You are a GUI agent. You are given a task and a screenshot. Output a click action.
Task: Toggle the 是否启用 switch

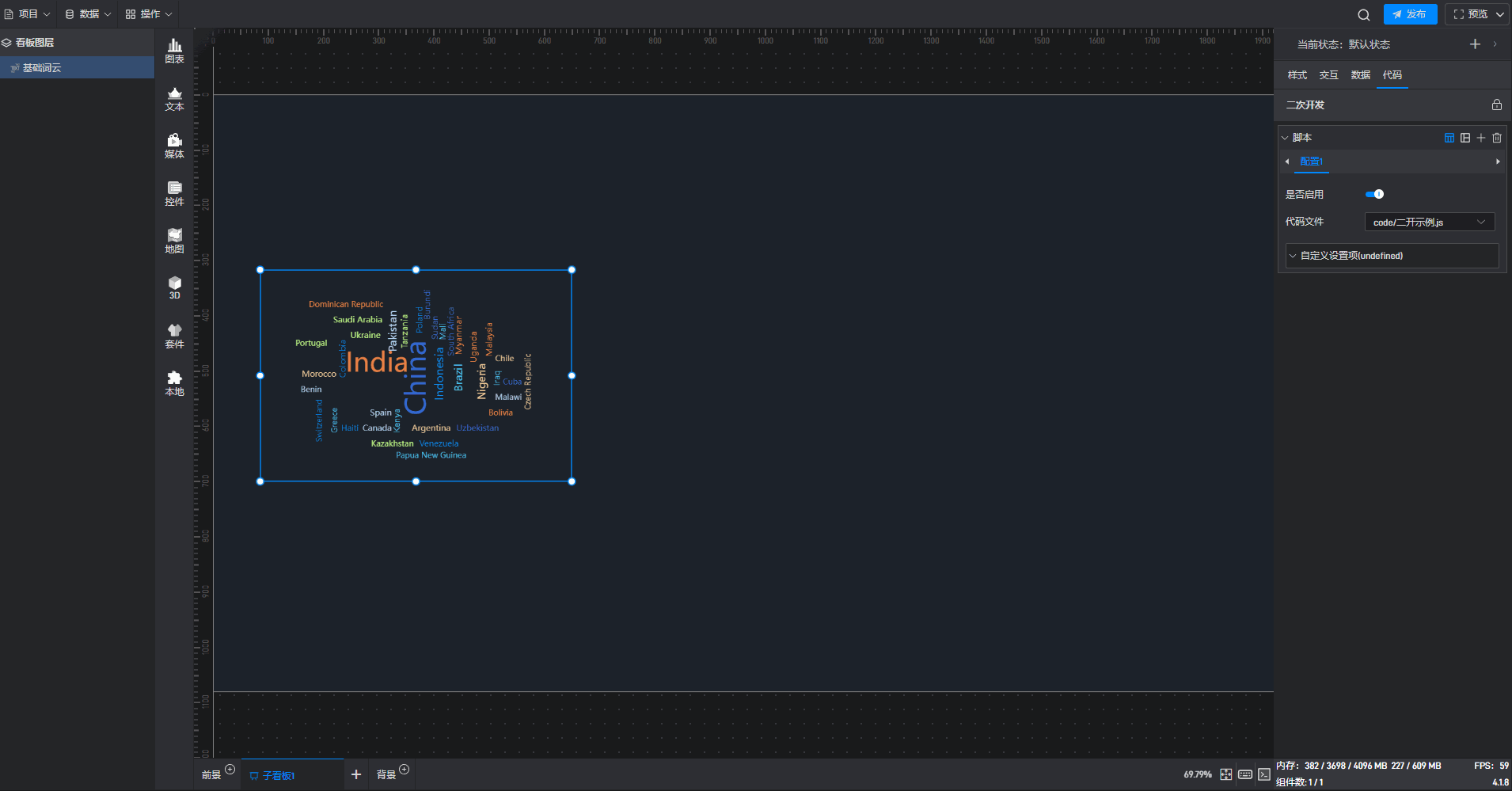tap(1374, 194)
